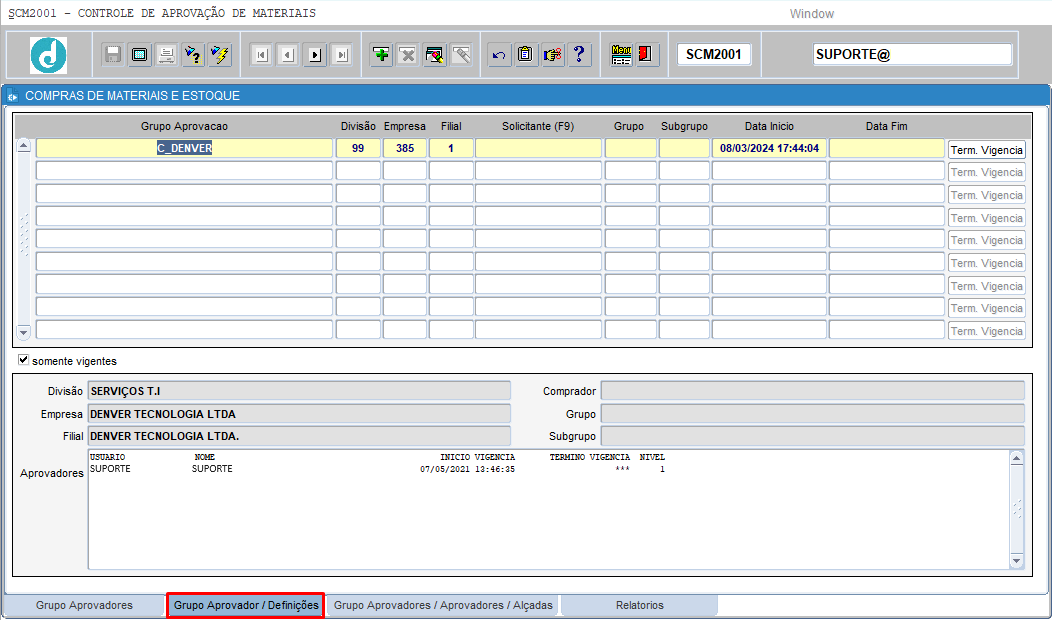
Task: Click the 'TERMINO VIGENCIA' header in Aprovadores
Action: pos(590,457)
